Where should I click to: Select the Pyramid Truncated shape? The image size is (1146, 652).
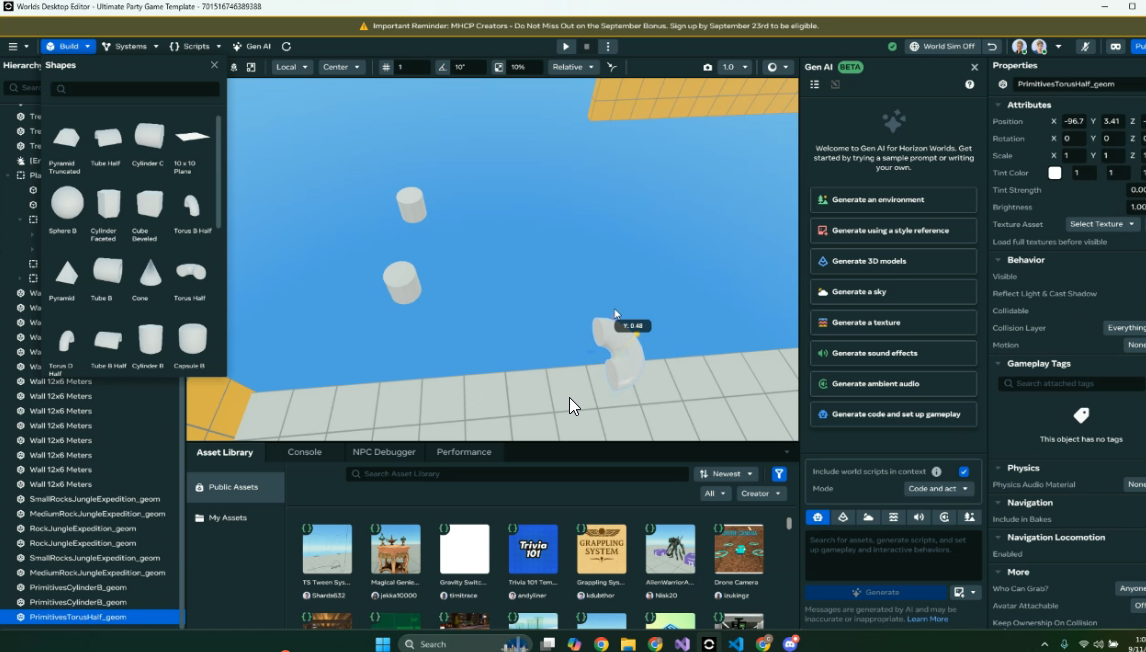[x=65, y=149]
